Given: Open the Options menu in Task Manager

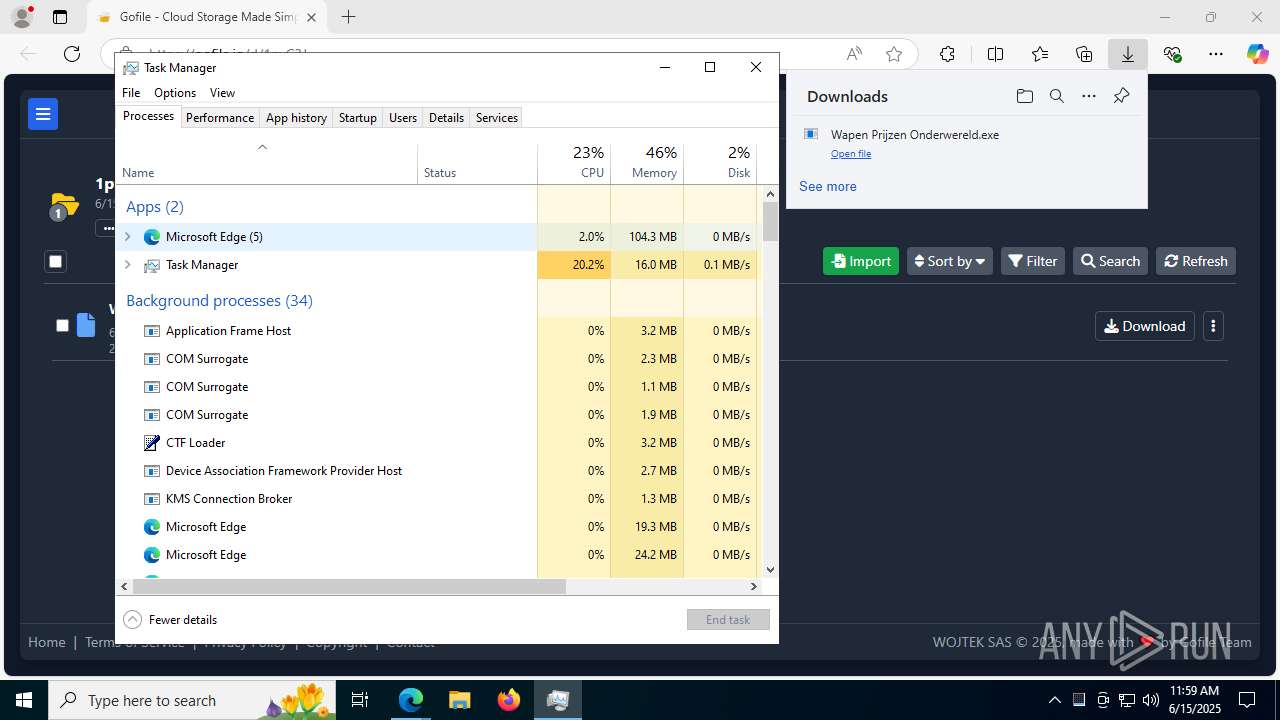Looking at the screenshot, I should (175, 92).
